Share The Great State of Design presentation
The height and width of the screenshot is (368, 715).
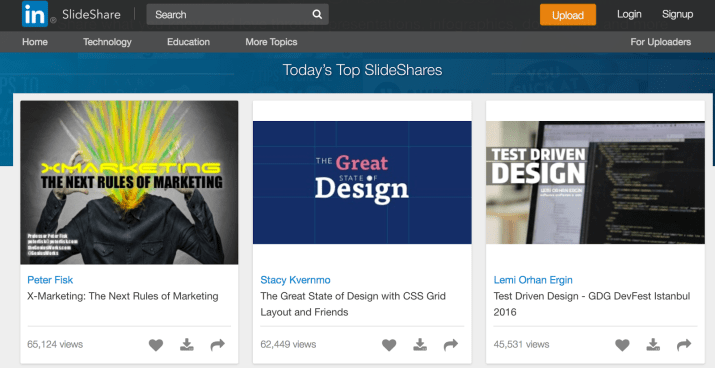451,345
